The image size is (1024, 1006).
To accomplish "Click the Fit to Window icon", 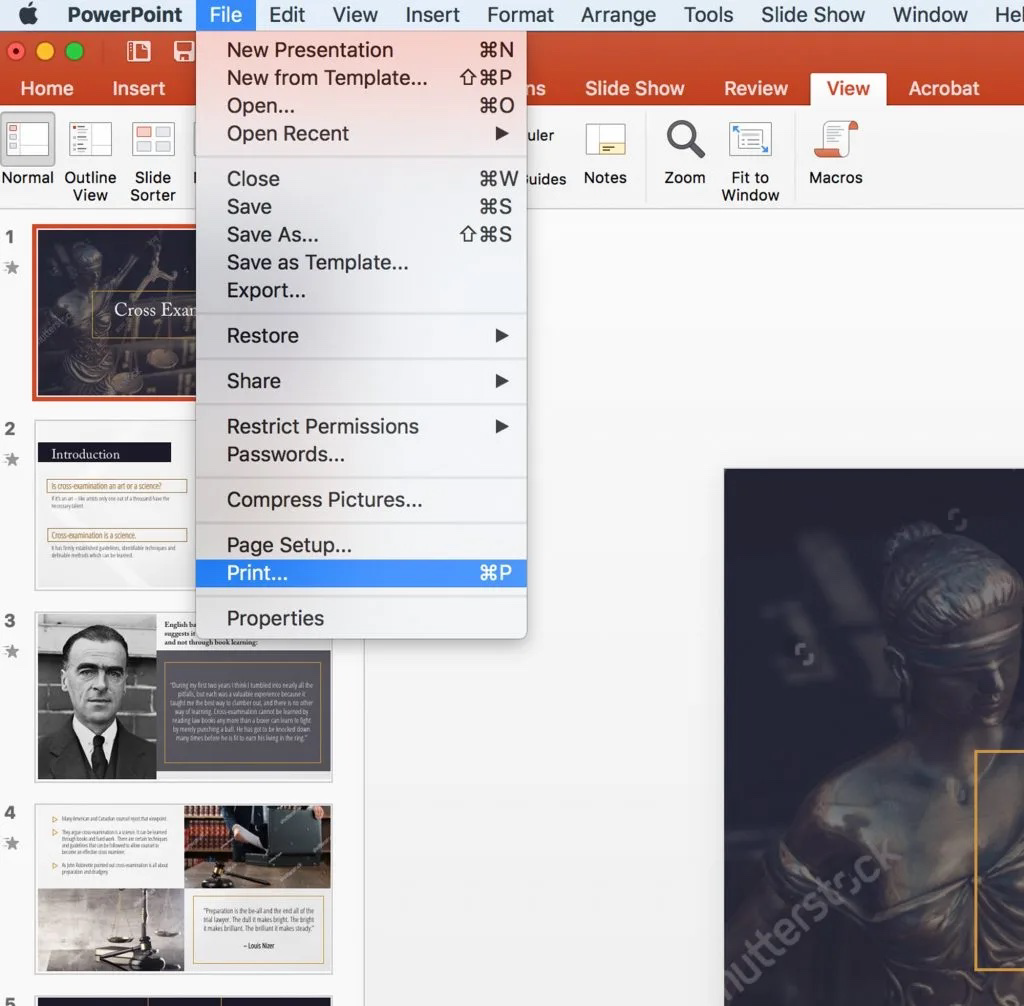I will click(750, 150).
